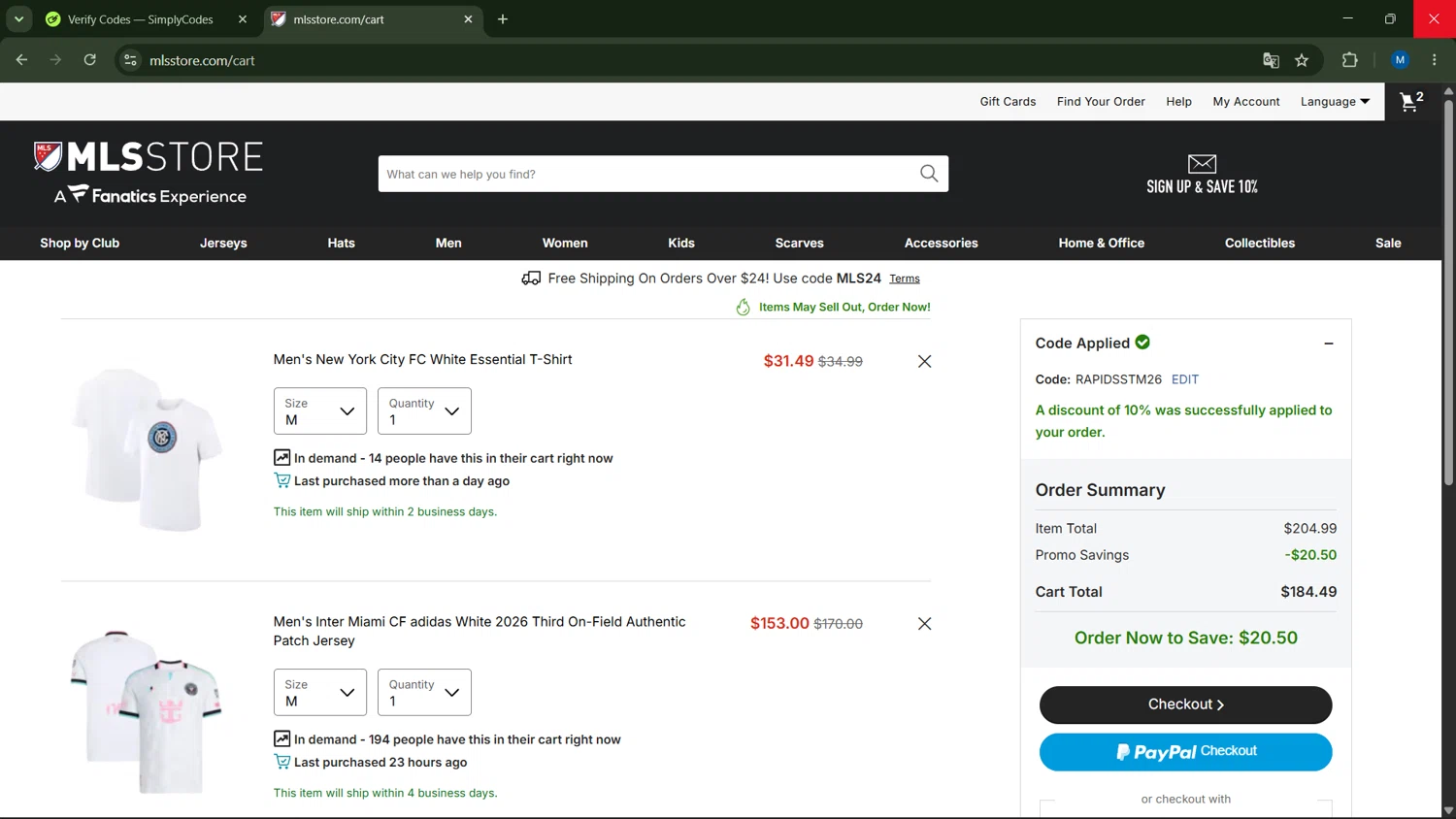The height and width of the screenshot is (819, 1456).
Task: Click the Sign Up & Save 10% envelope icon
Action: pyautogui.click(x=1202, y=164)
